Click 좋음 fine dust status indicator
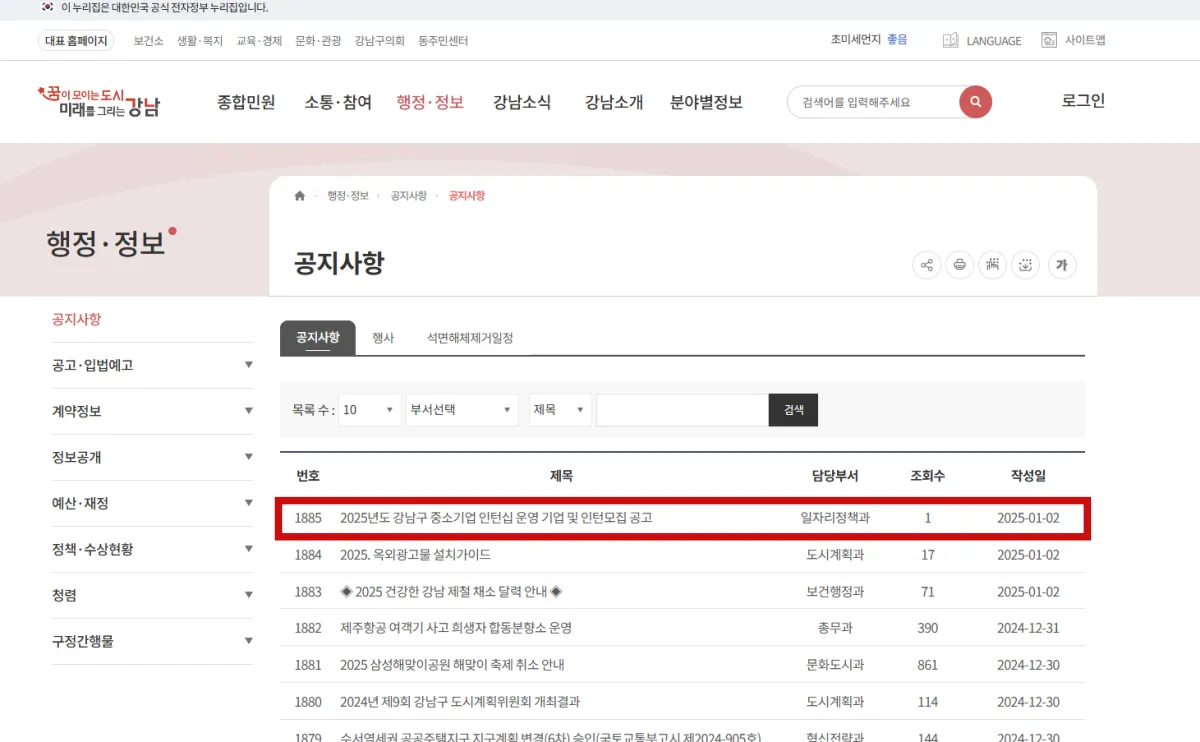Image resolution: width=1200 pixels, height=742 pixels. [896, 40]
